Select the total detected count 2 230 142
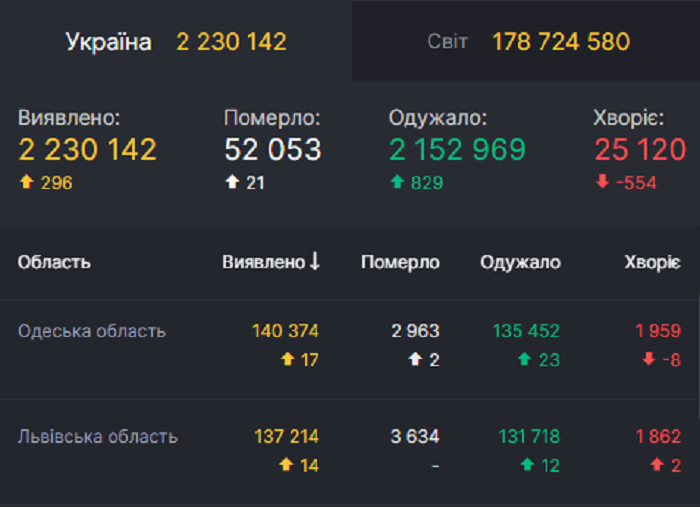Viewport: 700px width, 507px height. pos(88,149)
